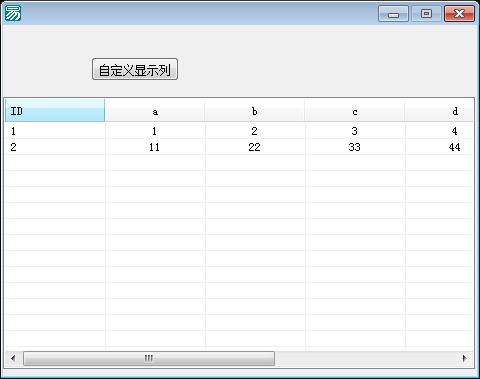Viewport: 480px width, 379px height.
Task: Click the 自定义显示列 button
Action: tap(135, 69)
